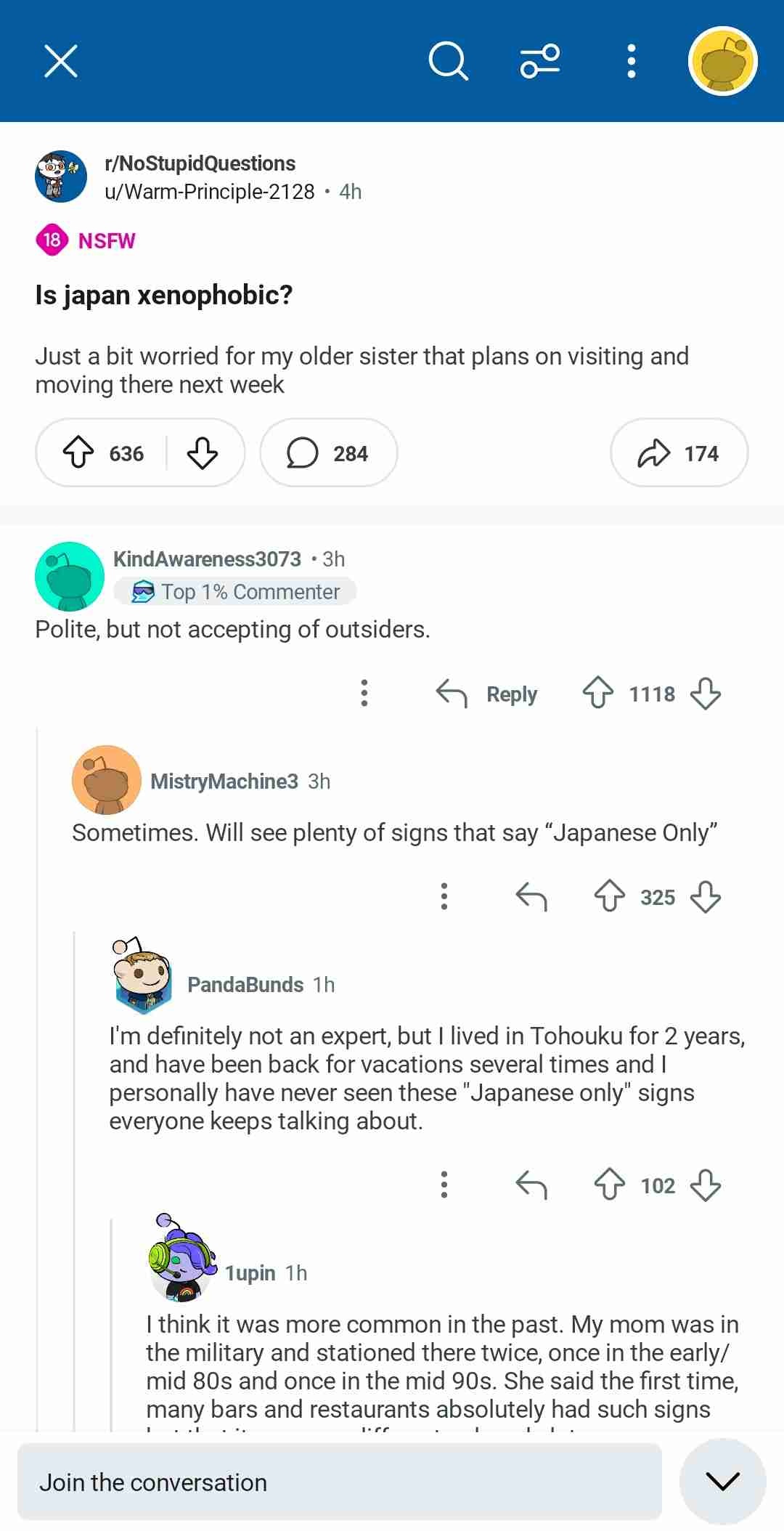
Task: Downvote the "Is japan xenophobic?" post
Action: pyautogui.click(x=203, y=453)
